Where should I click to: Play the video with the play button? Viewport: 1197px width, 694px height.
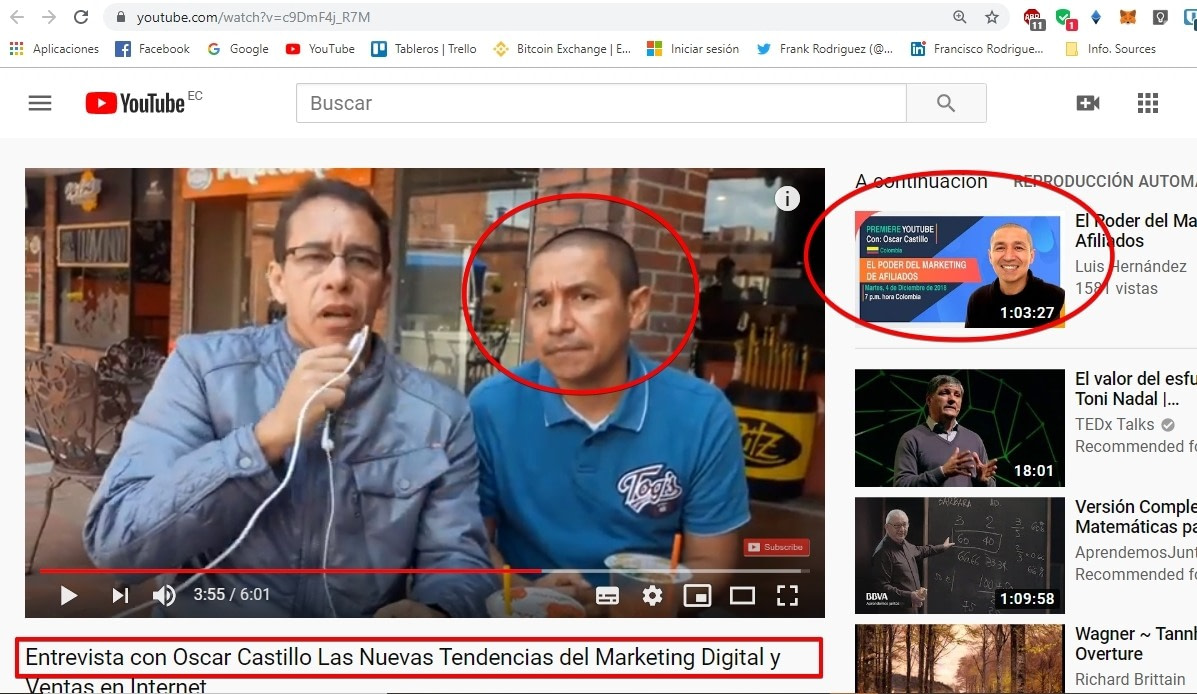click(69, 595)
